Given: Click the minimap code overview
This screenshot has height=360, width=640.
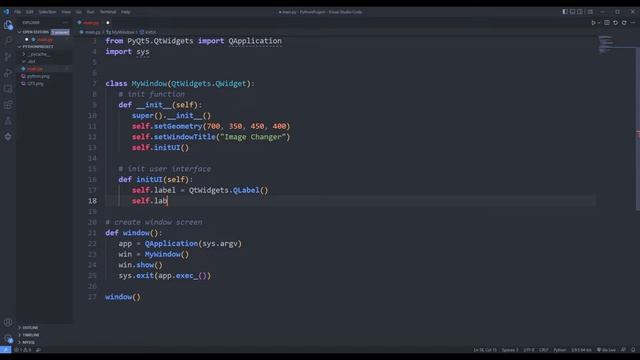Looking at the screenshot, I should tap(606, 45).
